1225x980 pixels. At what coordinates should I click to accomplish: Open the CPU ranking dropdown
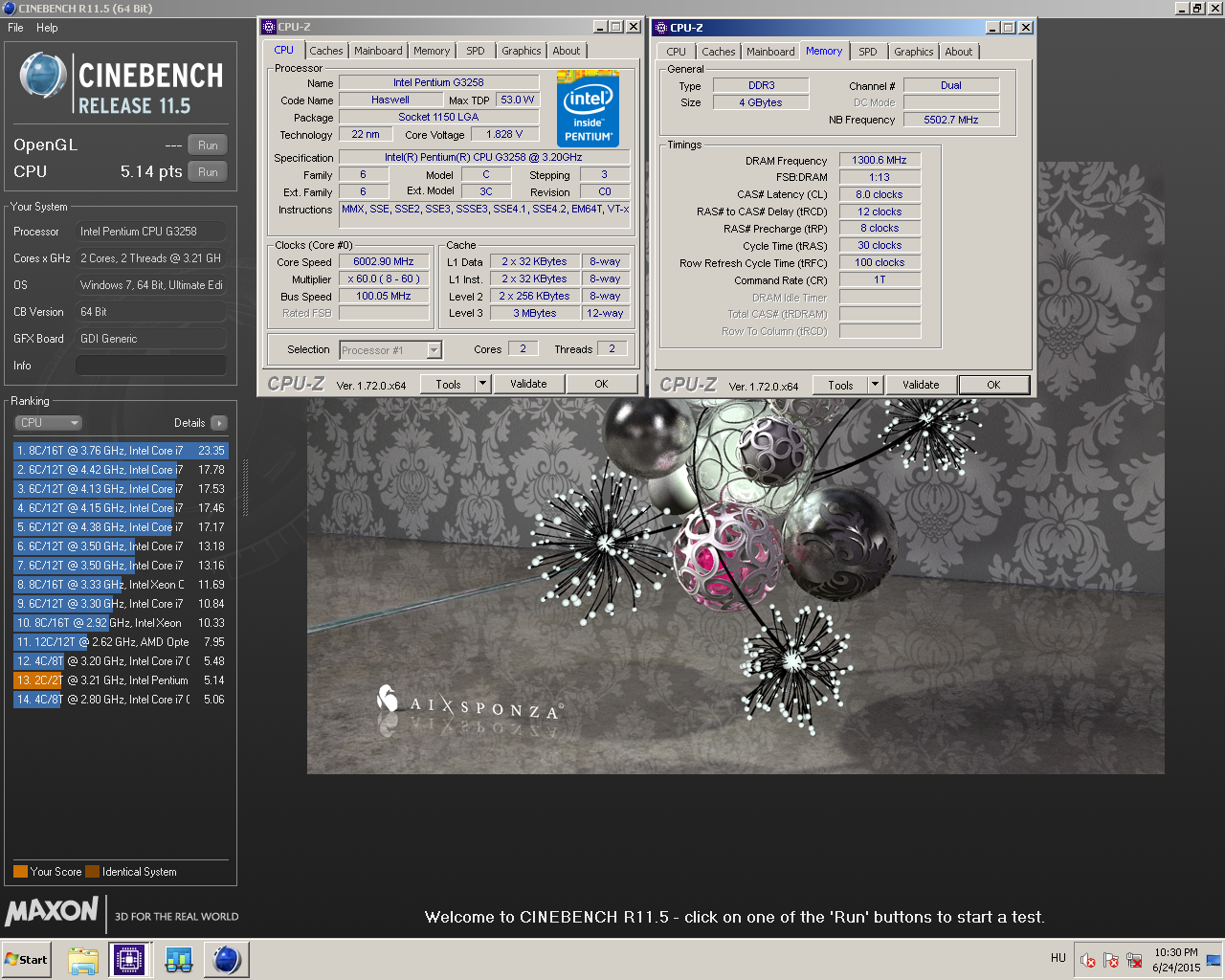pos(48,423)
